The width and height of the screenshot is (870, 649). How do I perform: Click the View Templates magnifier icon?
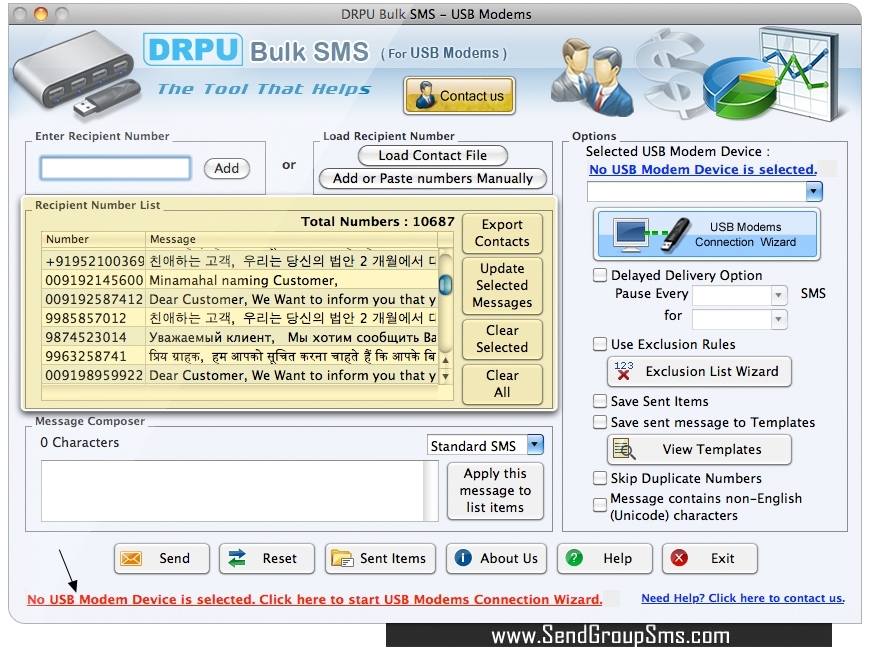(x=624, y=449)
